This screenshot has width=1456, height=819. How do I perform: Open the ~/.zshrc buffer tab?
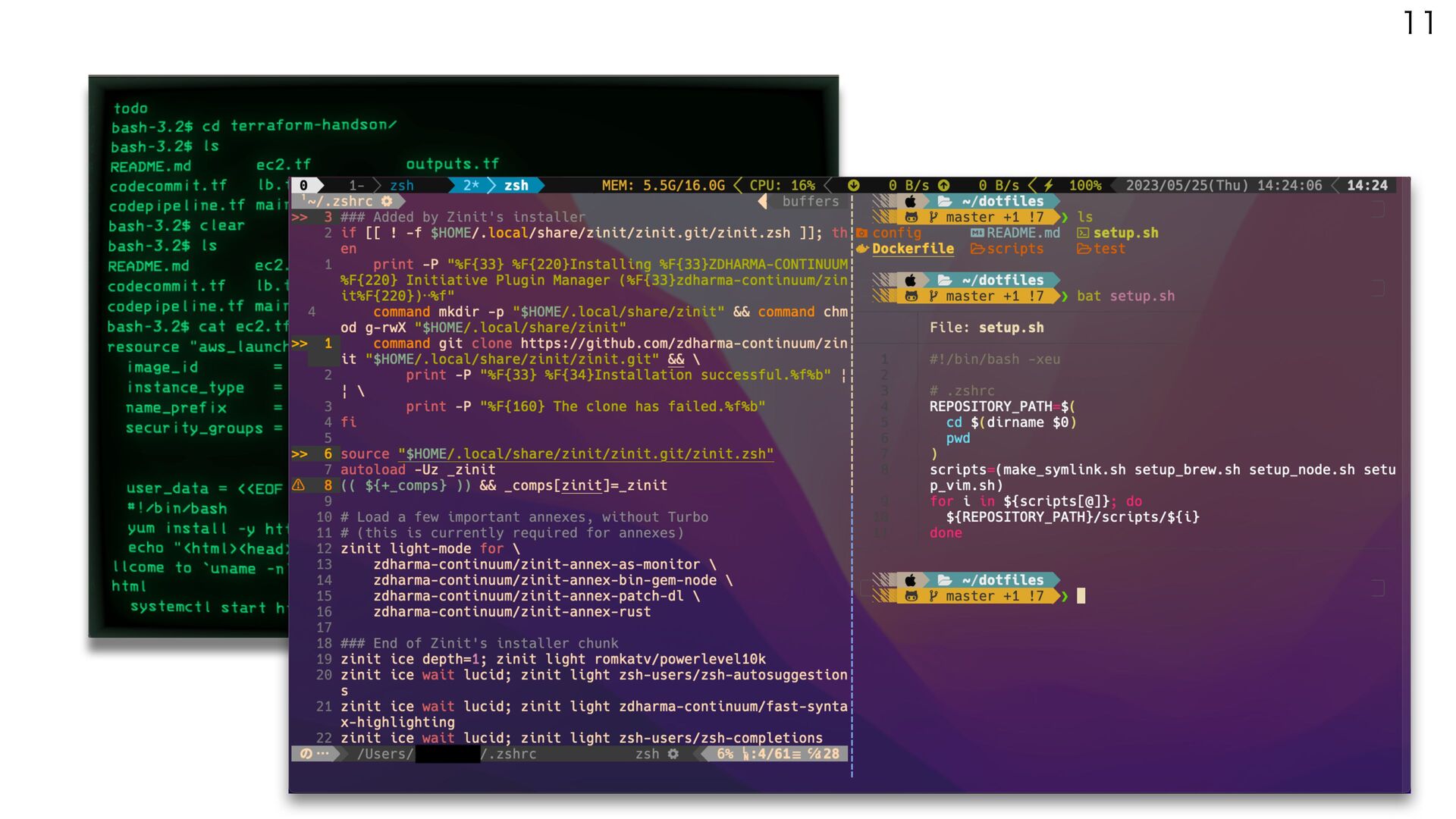340,201
